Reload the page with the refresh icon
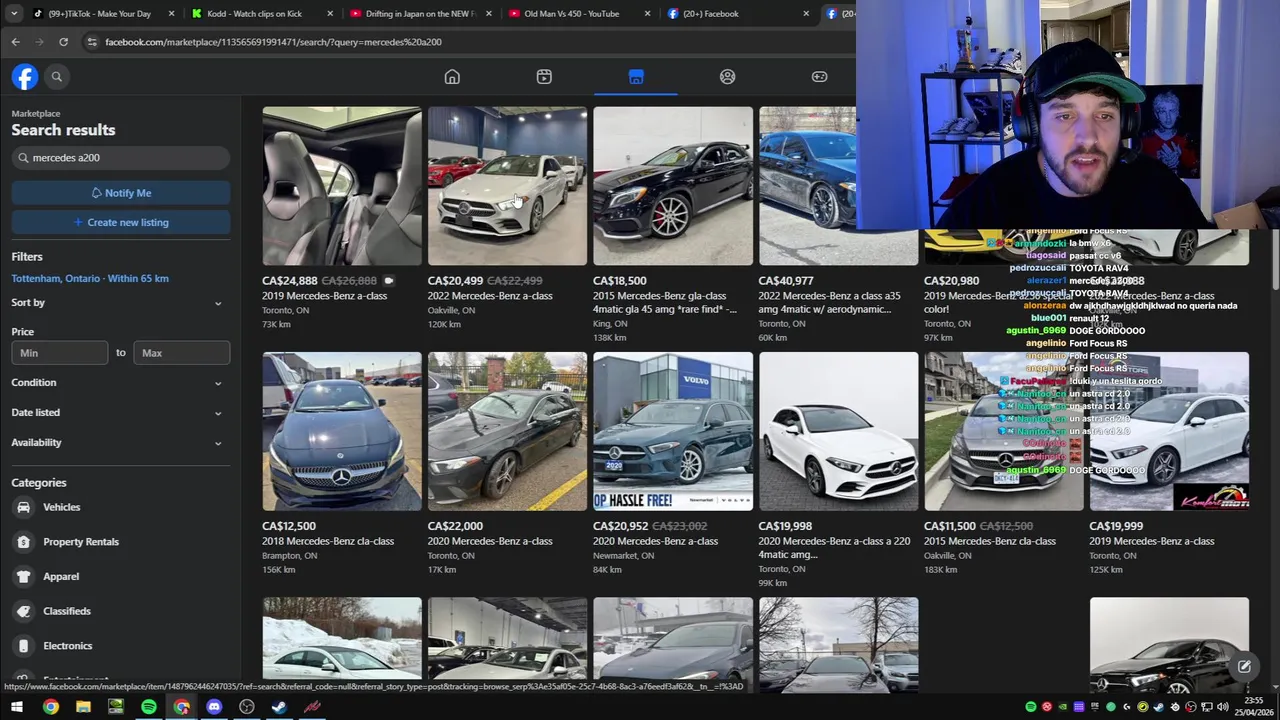 click(x=63, y=42)
